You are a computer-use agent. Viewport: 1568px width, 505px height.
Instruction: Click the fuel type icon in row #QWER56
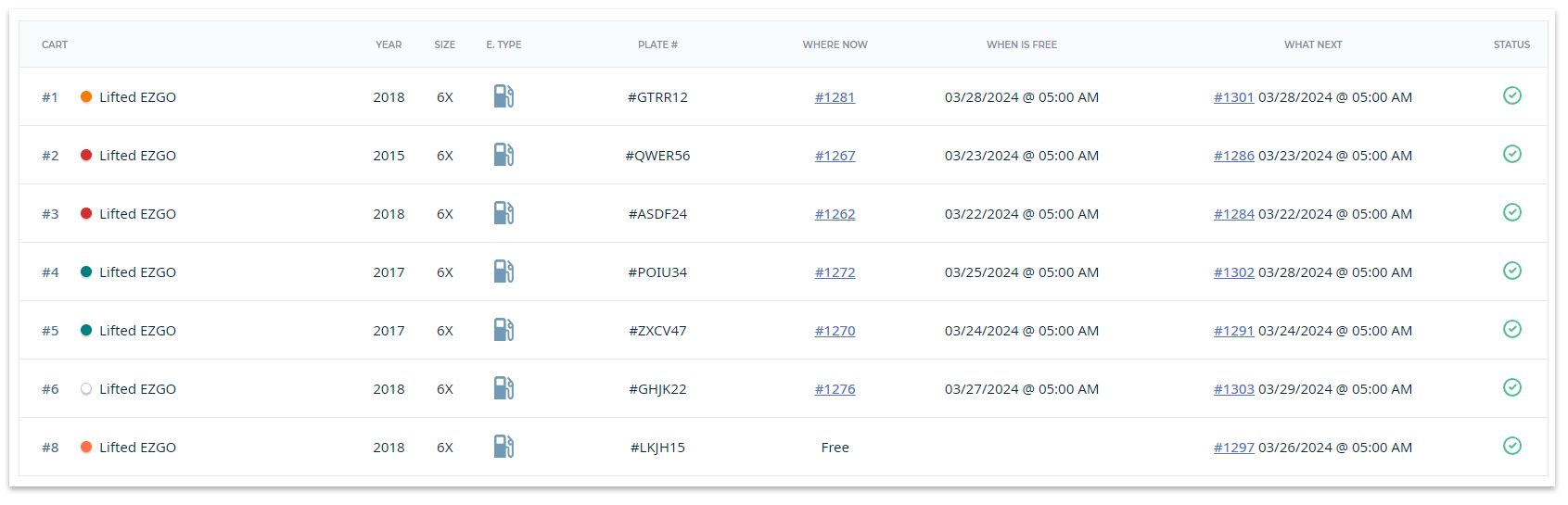click(504, 155)
